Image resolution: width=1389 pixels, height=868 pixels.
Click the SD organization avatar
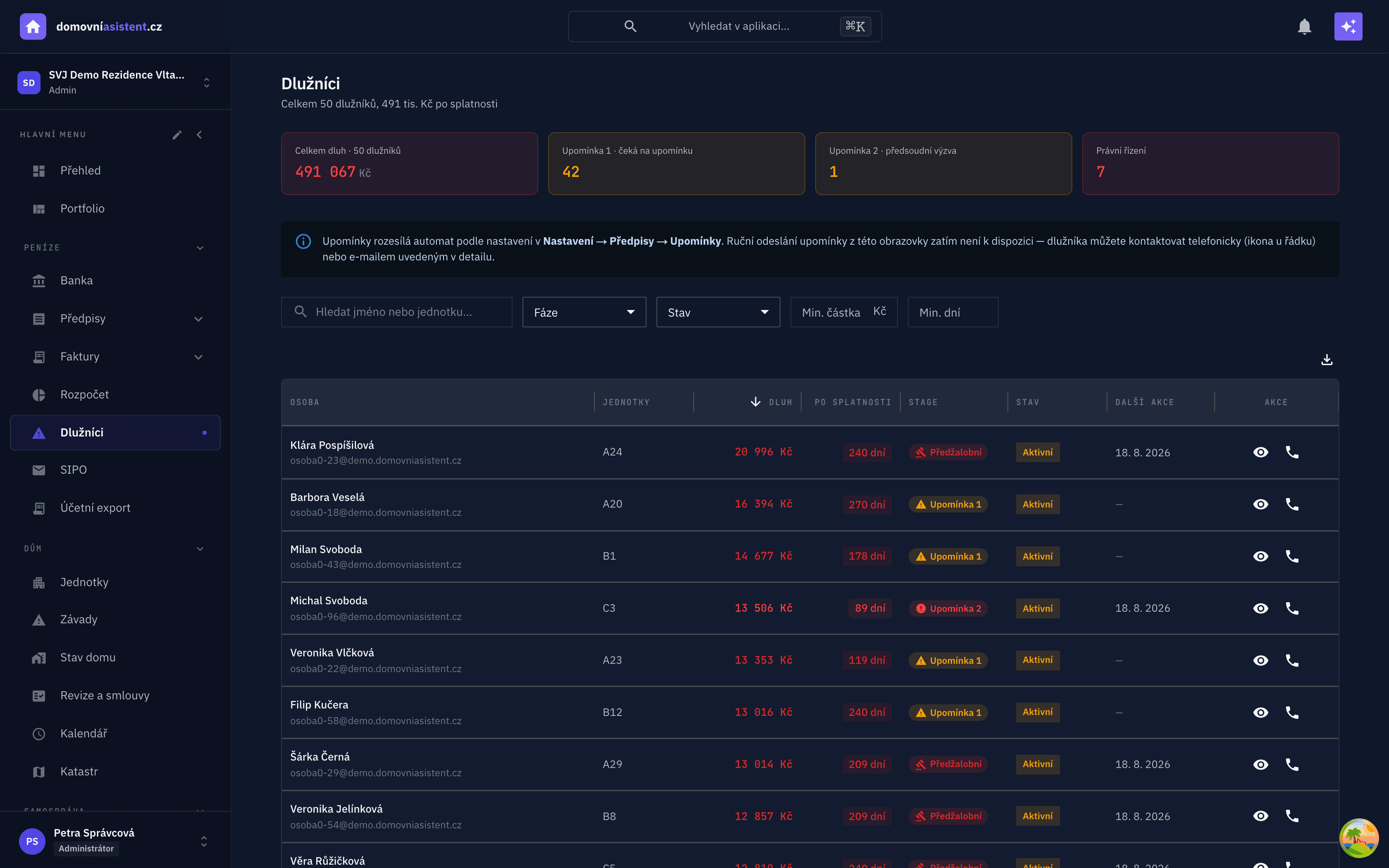(x=29, y=83)
